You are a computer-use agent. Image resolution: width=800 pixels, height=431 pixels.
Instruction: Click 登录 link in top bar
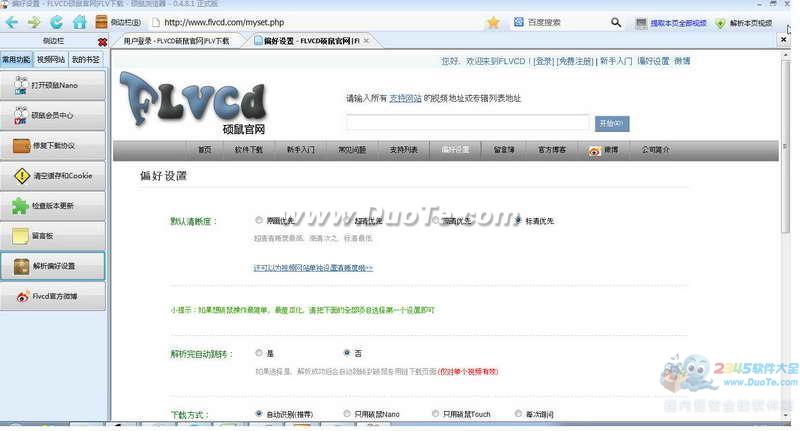(x=543, y=61)
